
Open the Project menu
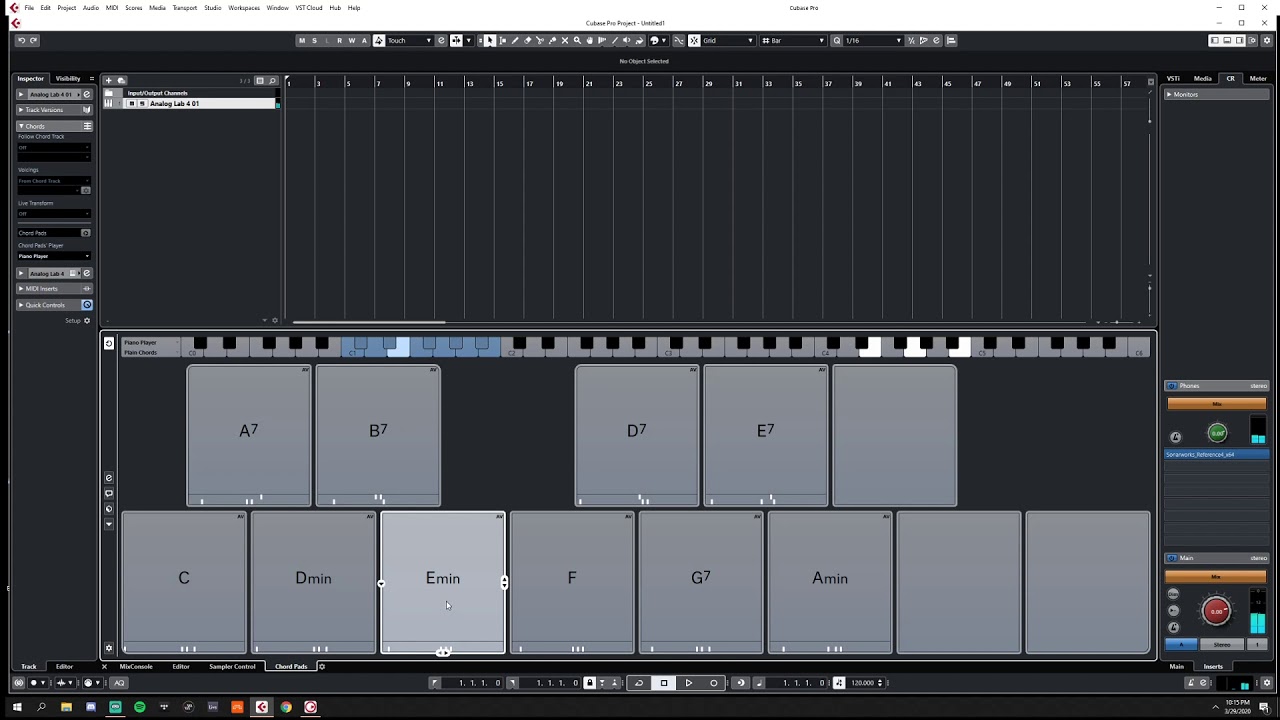(x=66, y=7)
